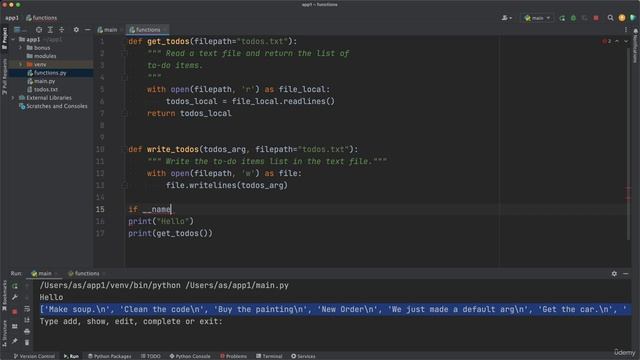Click the Run panel layout icon
The height and width of the screenshot is (360, 640).
[x=15, y=326]
